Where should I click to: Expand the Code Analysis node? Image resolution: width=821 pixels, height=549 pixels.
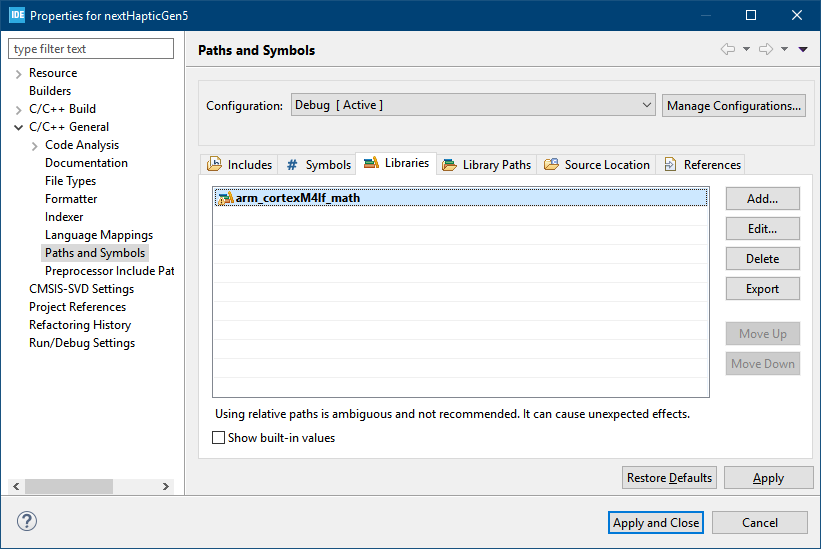point(34,146)
